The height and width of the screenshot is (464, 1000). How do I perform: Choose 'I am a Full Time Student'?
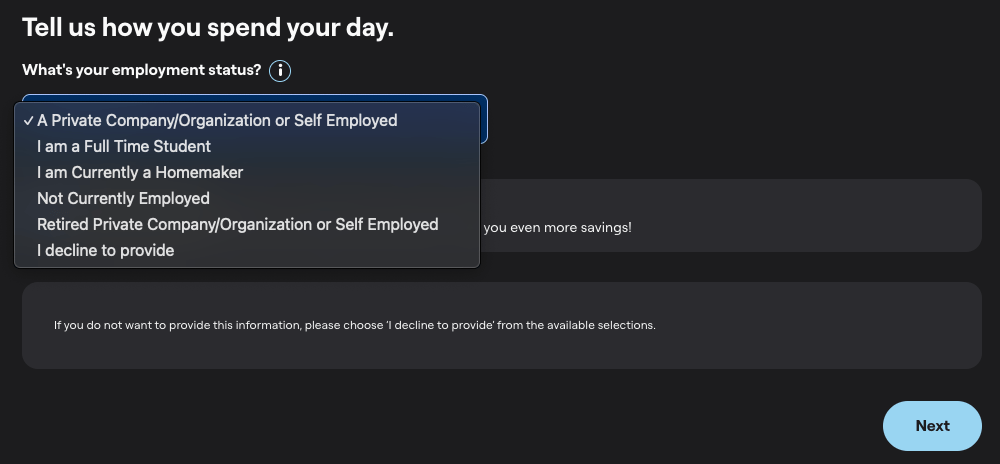pyautogui.click(x=124, y=147)
